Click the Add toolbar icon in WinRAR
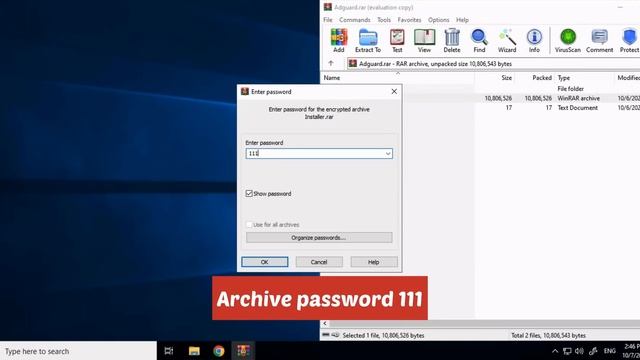The height and width of the screenshot is (360, 640). 338,40
